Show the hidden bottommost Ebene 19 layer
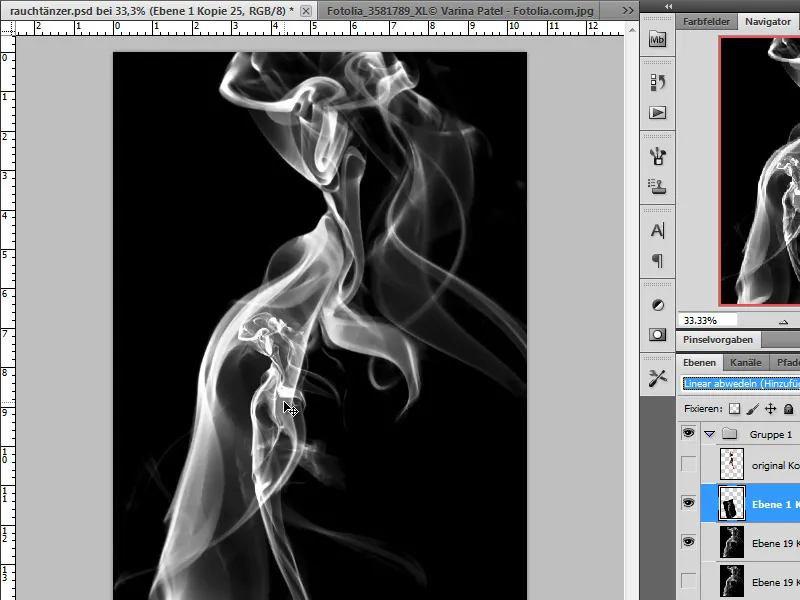This screenshot has width=800, height=600. [x=688, y=581]
